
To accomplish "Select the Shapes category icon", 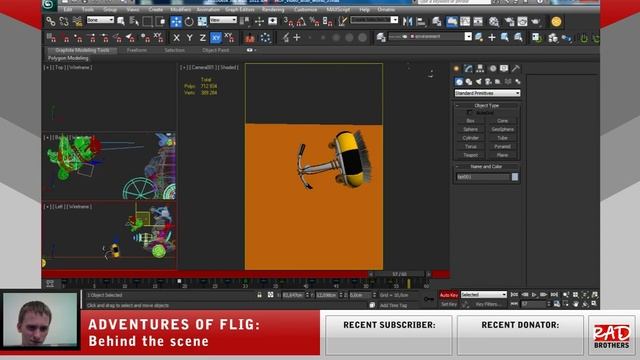I will 469,82.
